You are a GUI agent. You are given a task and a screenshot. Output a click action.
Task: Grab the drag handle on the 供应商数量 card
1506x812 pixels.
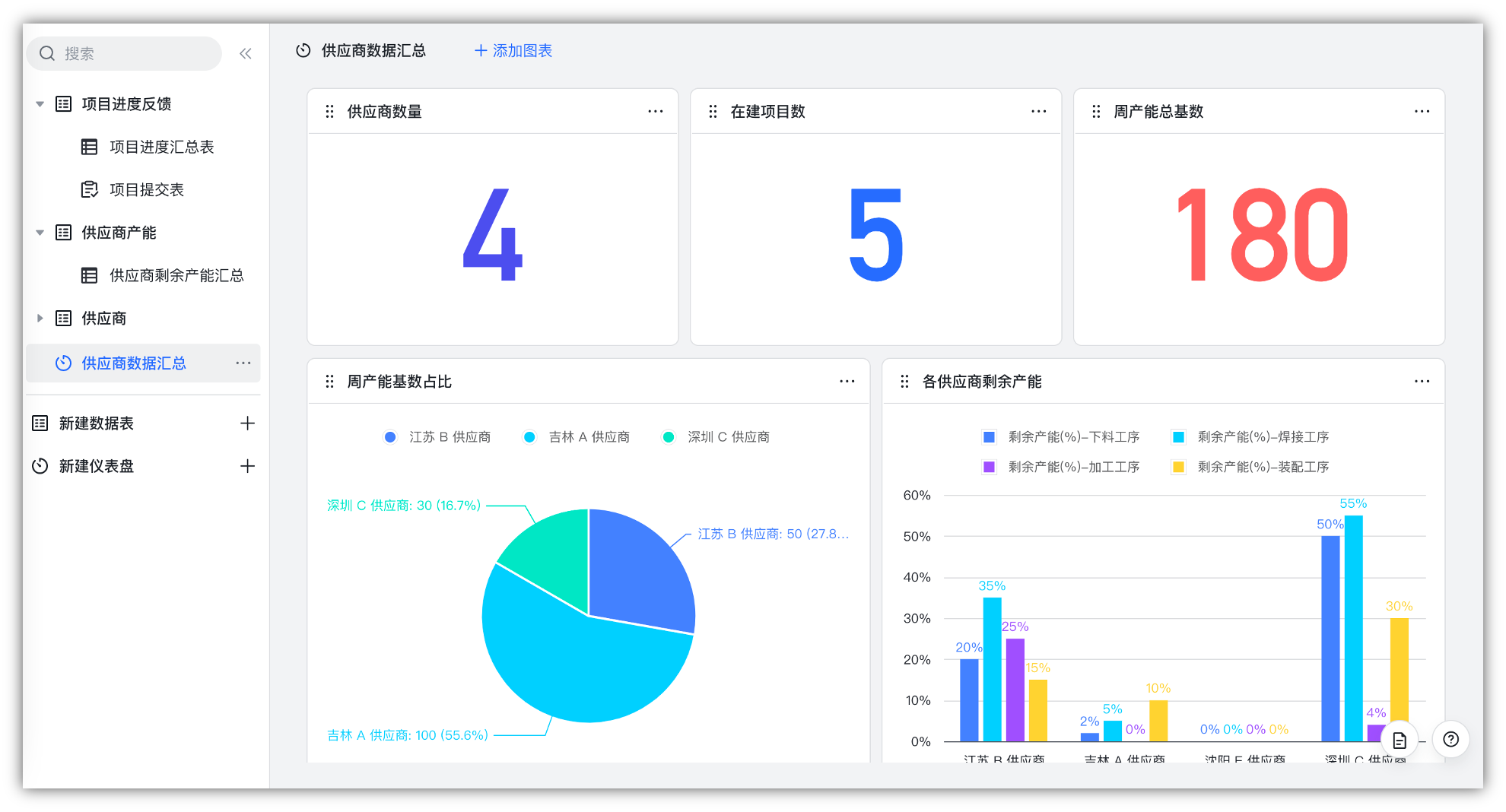(330, 111)
